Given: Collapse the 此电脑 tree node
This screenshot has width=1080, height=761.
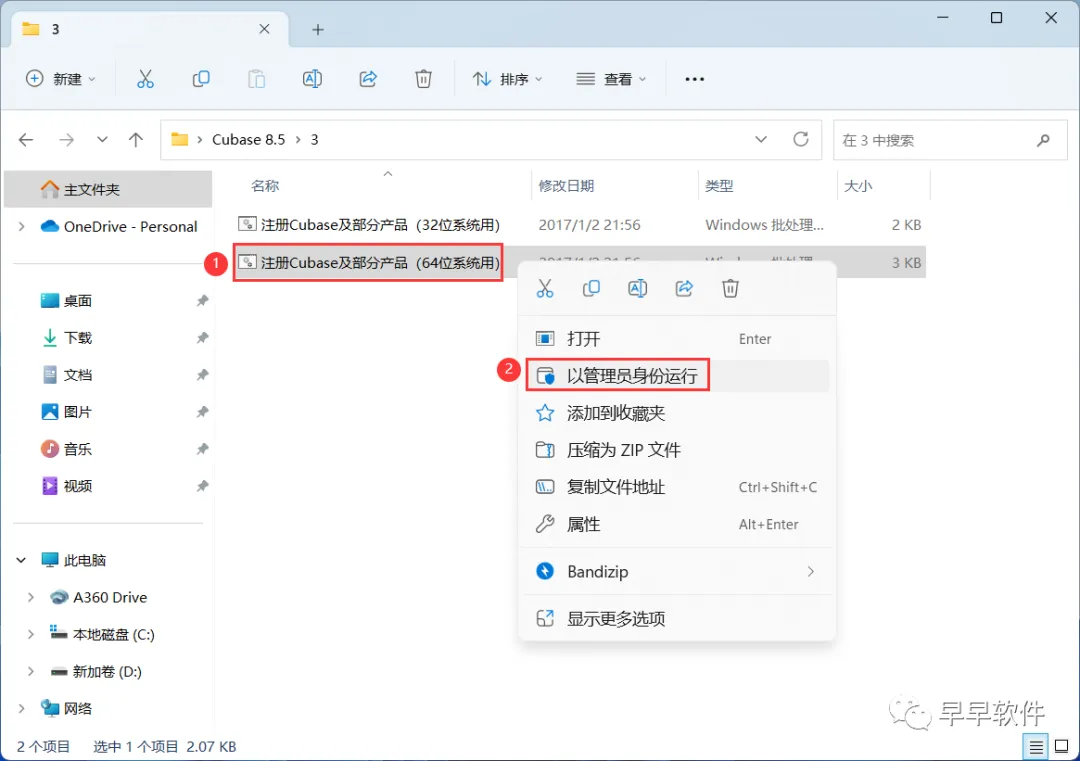Looking at the screenshot, I should point(21,561).
